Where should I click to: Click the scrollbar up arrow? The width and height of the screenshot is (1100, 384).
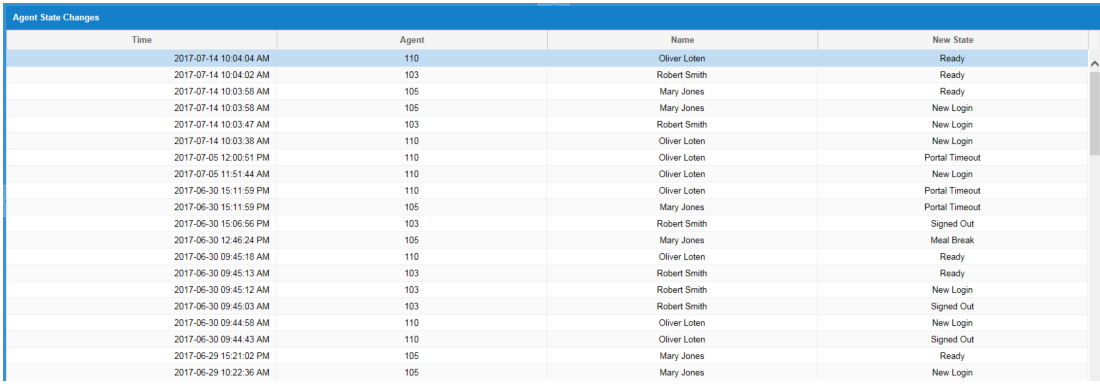point(1094,62)
